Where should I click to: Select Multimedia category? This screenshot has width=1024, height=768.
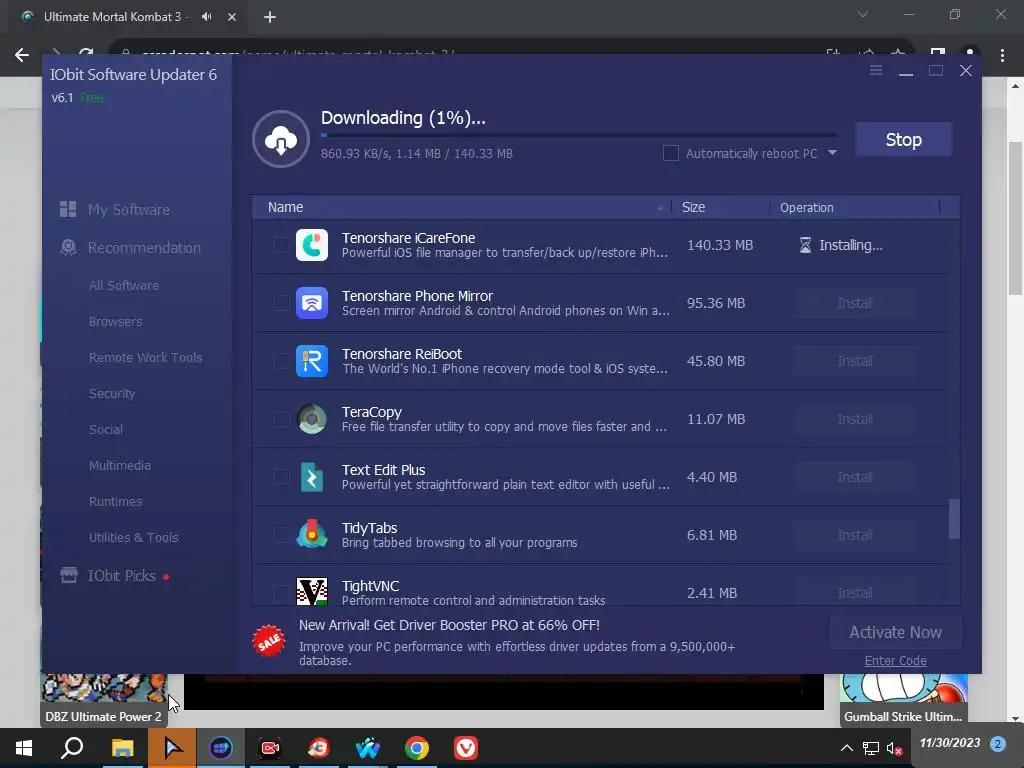pos(120,465)
